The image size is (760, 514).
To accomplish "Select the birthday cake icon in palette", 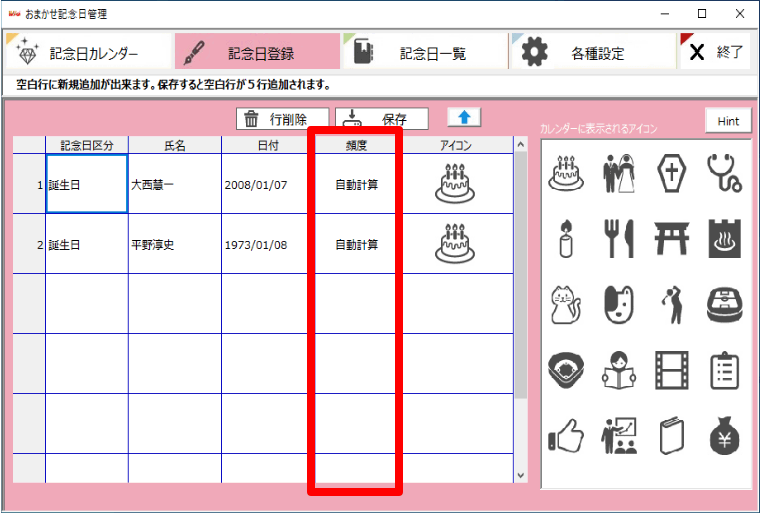I will point(566,173).
